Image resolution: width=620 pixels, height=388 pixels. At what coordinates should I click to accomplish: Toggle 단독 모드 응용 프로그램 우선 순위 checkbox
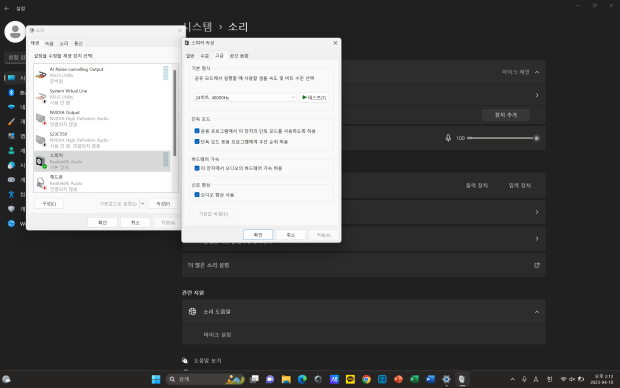coord(197,142)
